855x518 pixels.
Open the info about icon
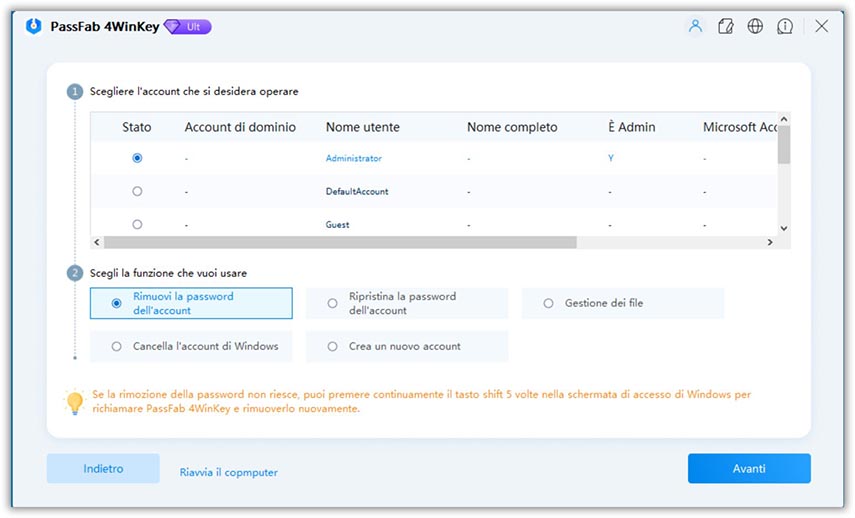(785, 26)
